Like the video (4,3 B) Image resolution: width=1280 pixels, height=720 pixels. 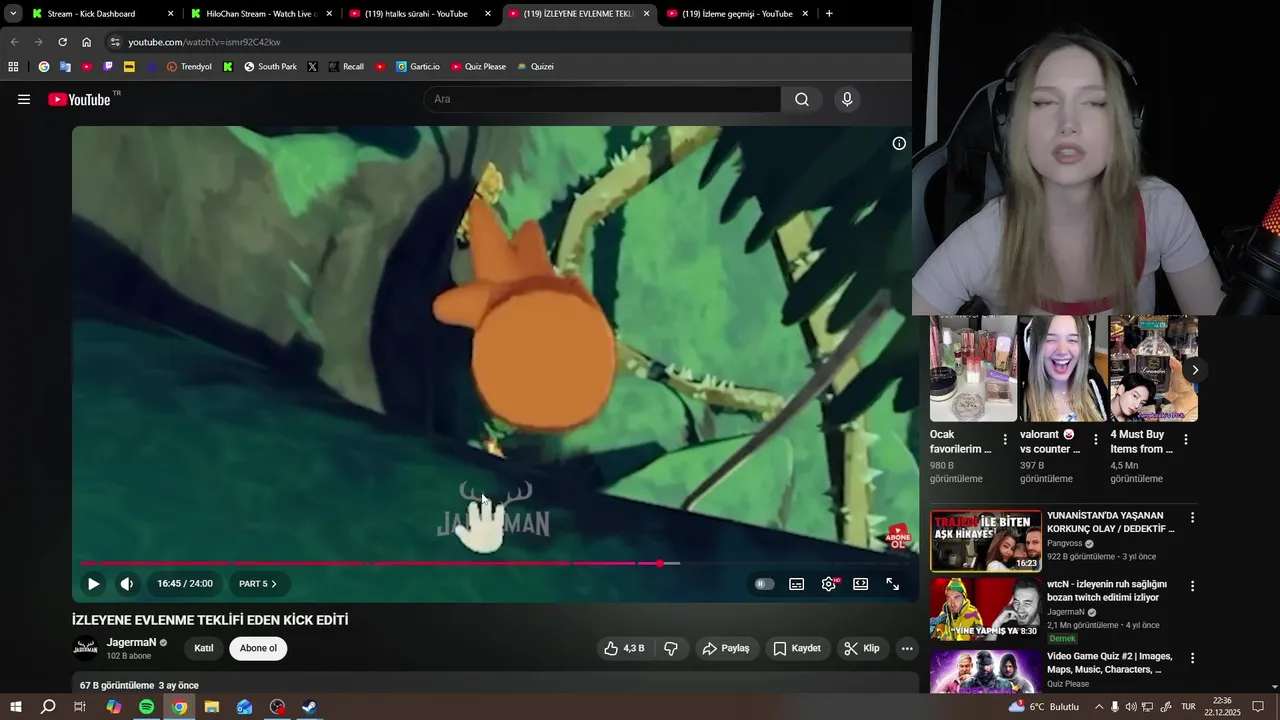pos(624,648)
